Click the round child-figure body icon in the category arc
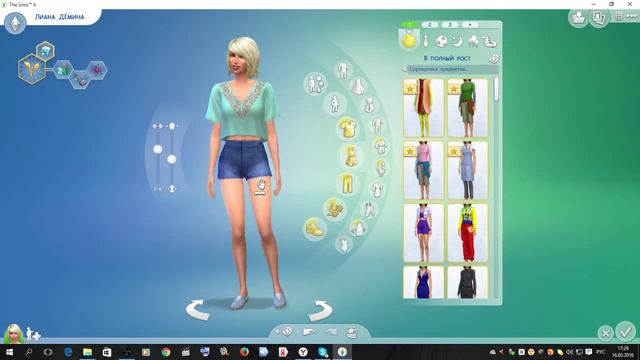 click(x=335, y=103)
